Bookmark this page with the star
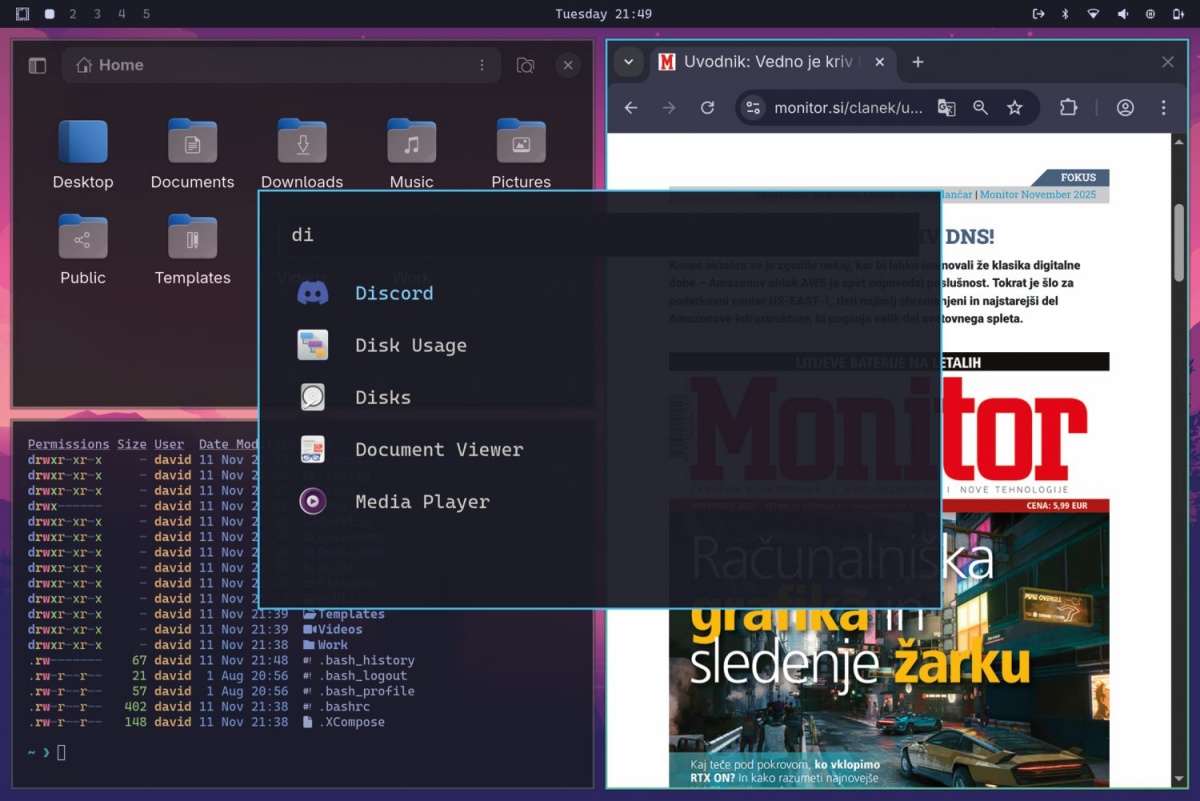This screenshot has width=1200, height=801. pos(1015,108)
